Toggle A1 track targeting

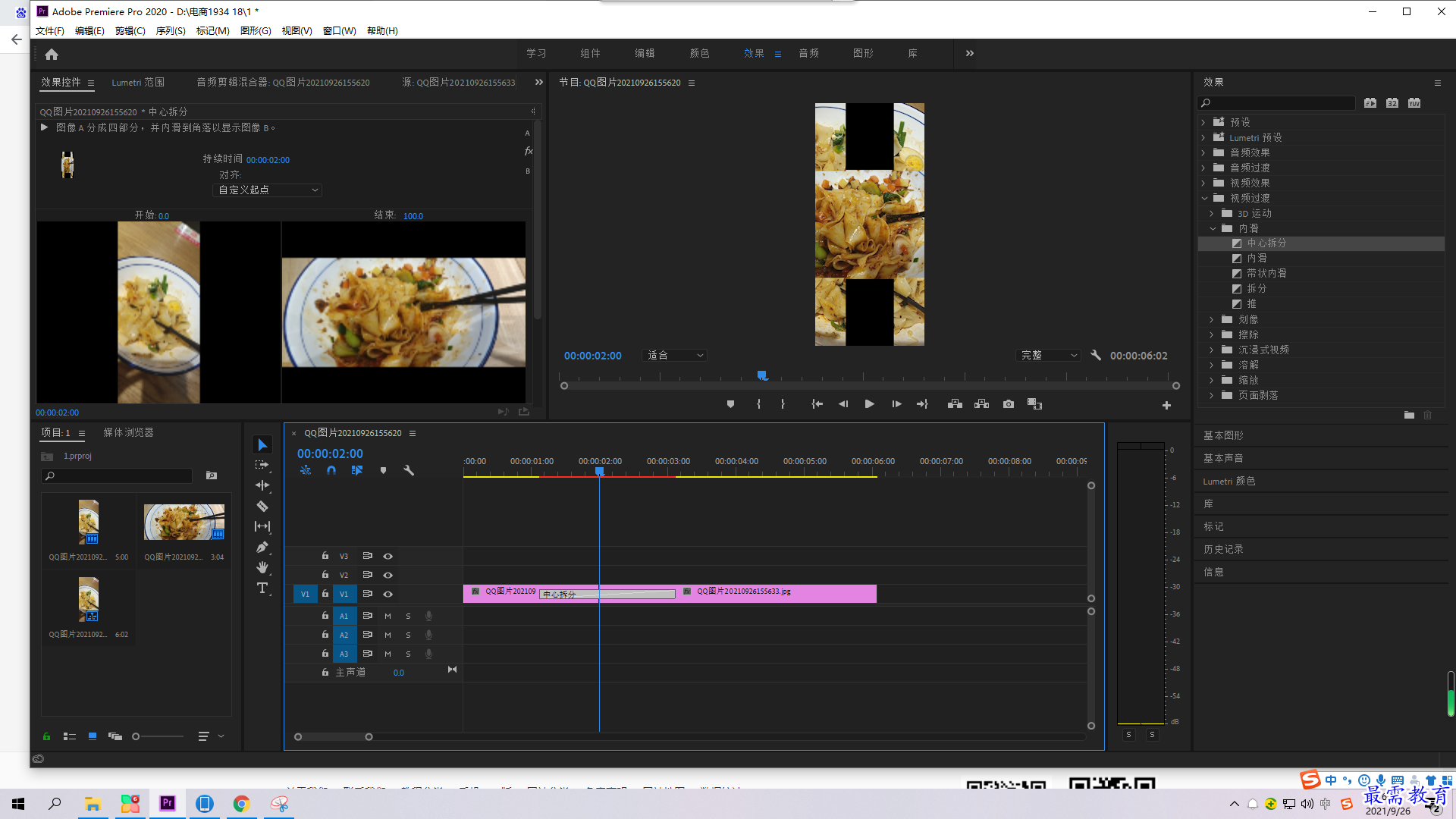click(x=344, y=616)
